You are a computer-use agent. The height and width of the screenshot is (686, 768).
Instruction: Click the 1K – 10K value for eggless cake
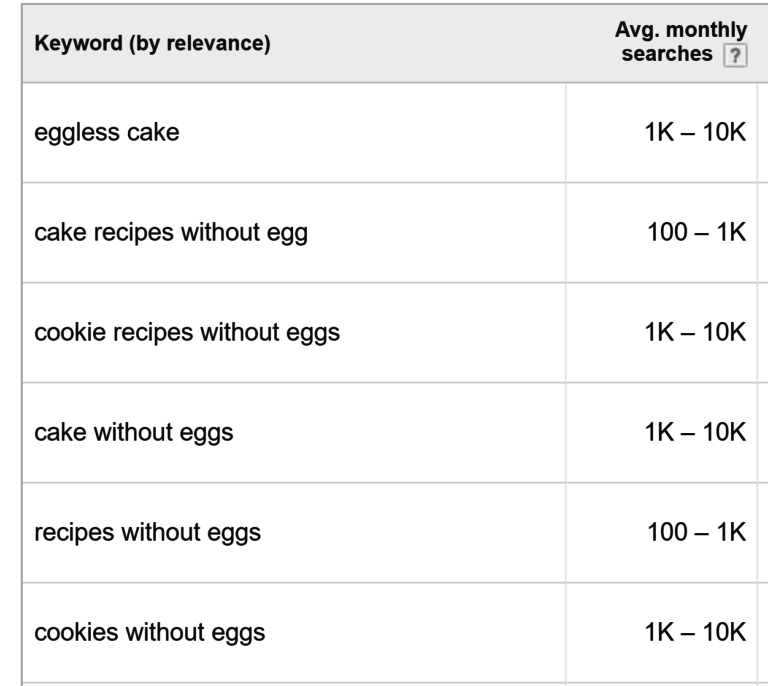pos(695,132)
